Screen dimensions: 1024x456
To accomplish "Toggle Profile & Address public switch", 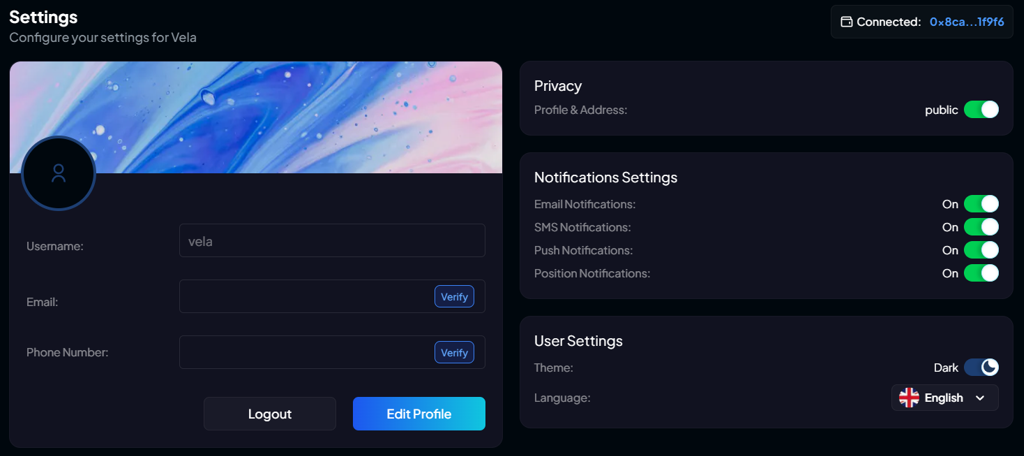I will [981, 110].
